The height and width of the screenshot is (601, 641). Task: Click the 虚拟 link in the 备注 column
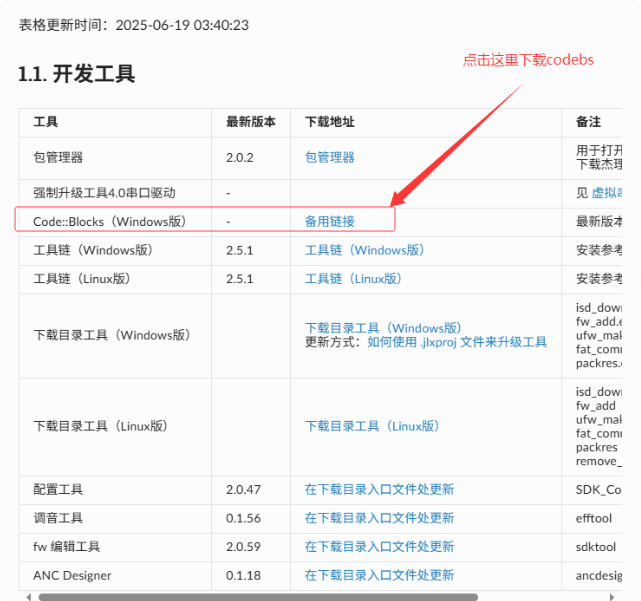[x=607, y=193]
